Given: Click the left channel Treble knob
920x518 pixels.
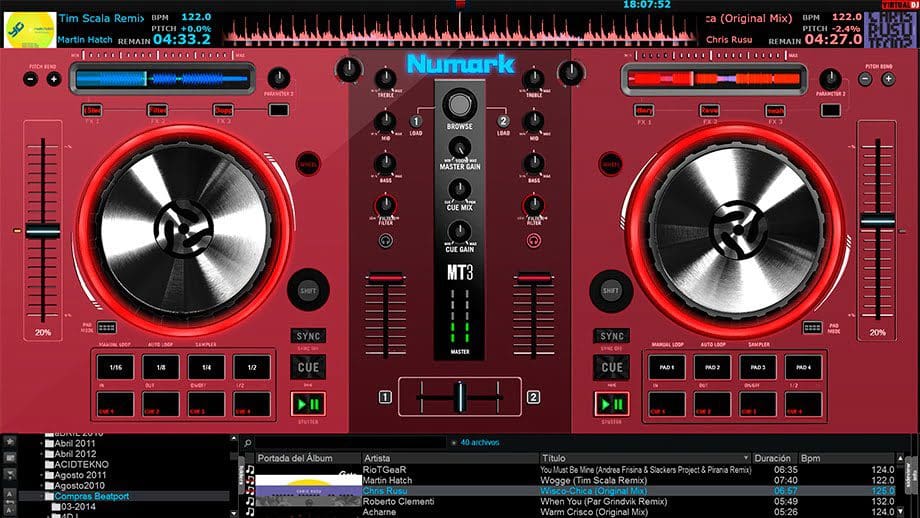Looking at the screenshot, I should point(385,79).
